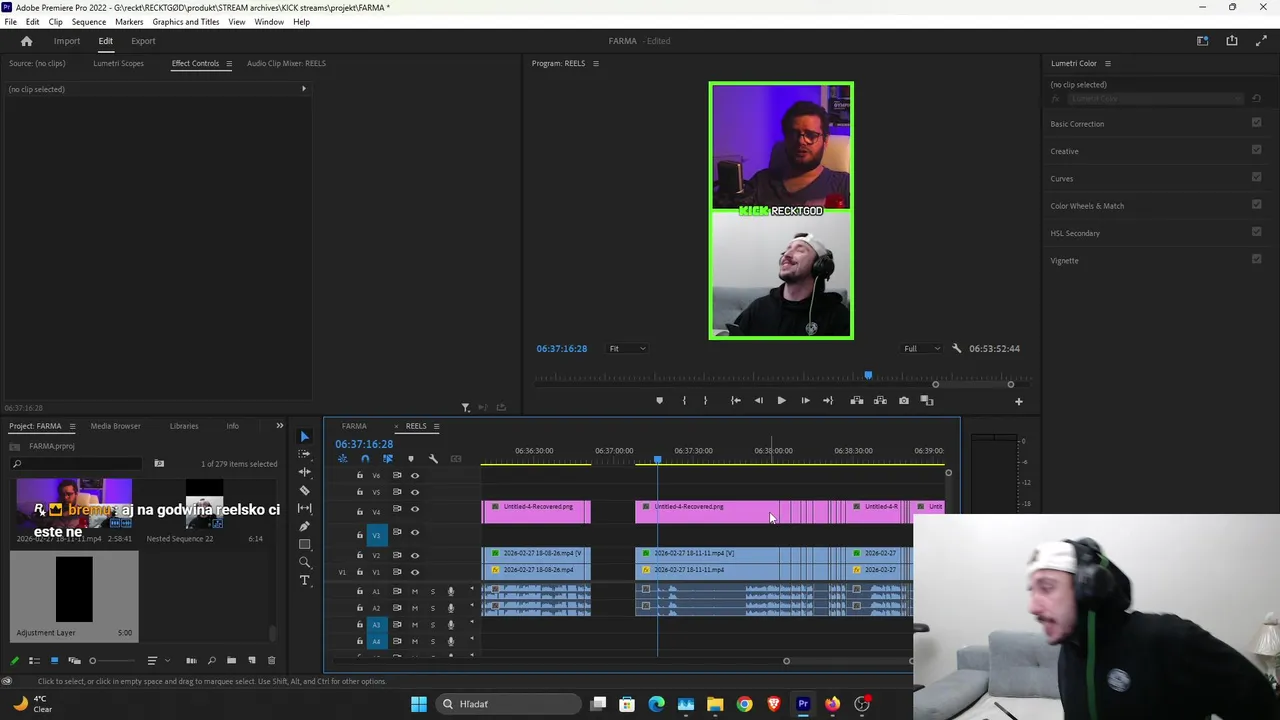Click the New Item icon in Project panel
Screen dimensions: 1280x720
[x=252, y=660]
